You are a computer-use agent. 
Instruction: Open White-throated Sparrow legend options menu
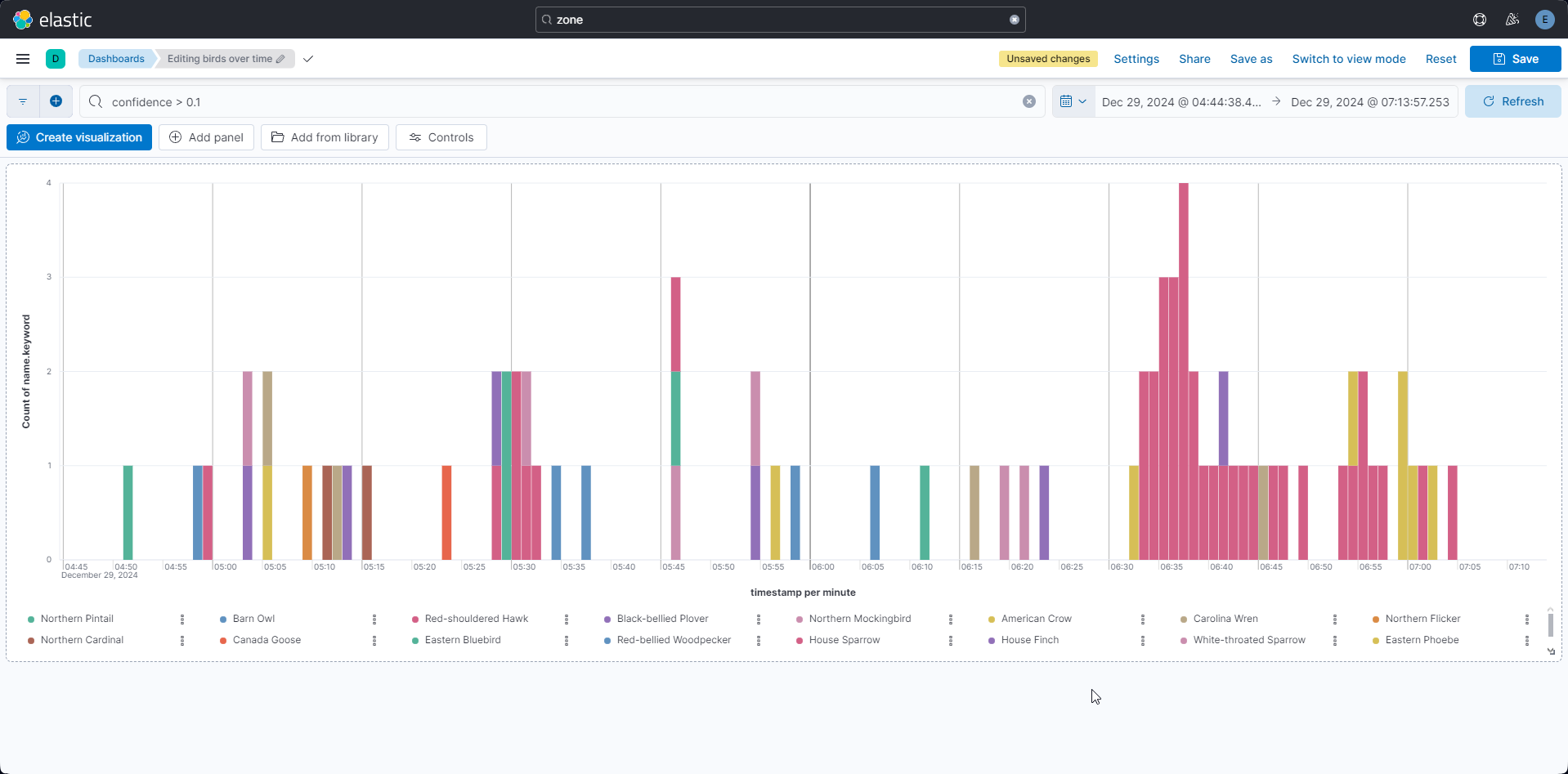1335,641
